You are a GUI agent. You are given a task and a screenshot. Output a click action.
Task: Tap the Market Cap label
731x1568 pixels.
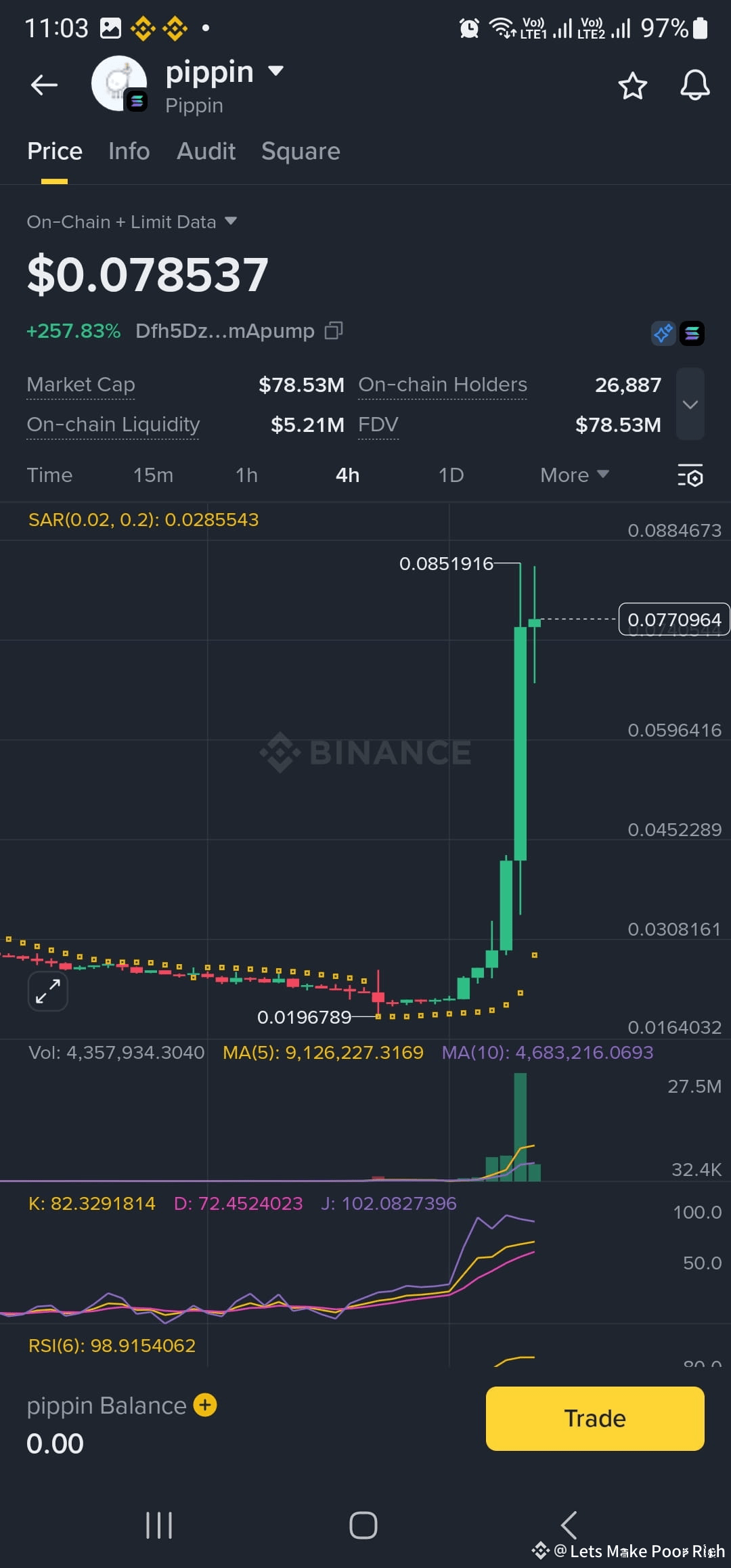(x=81, y=385)
